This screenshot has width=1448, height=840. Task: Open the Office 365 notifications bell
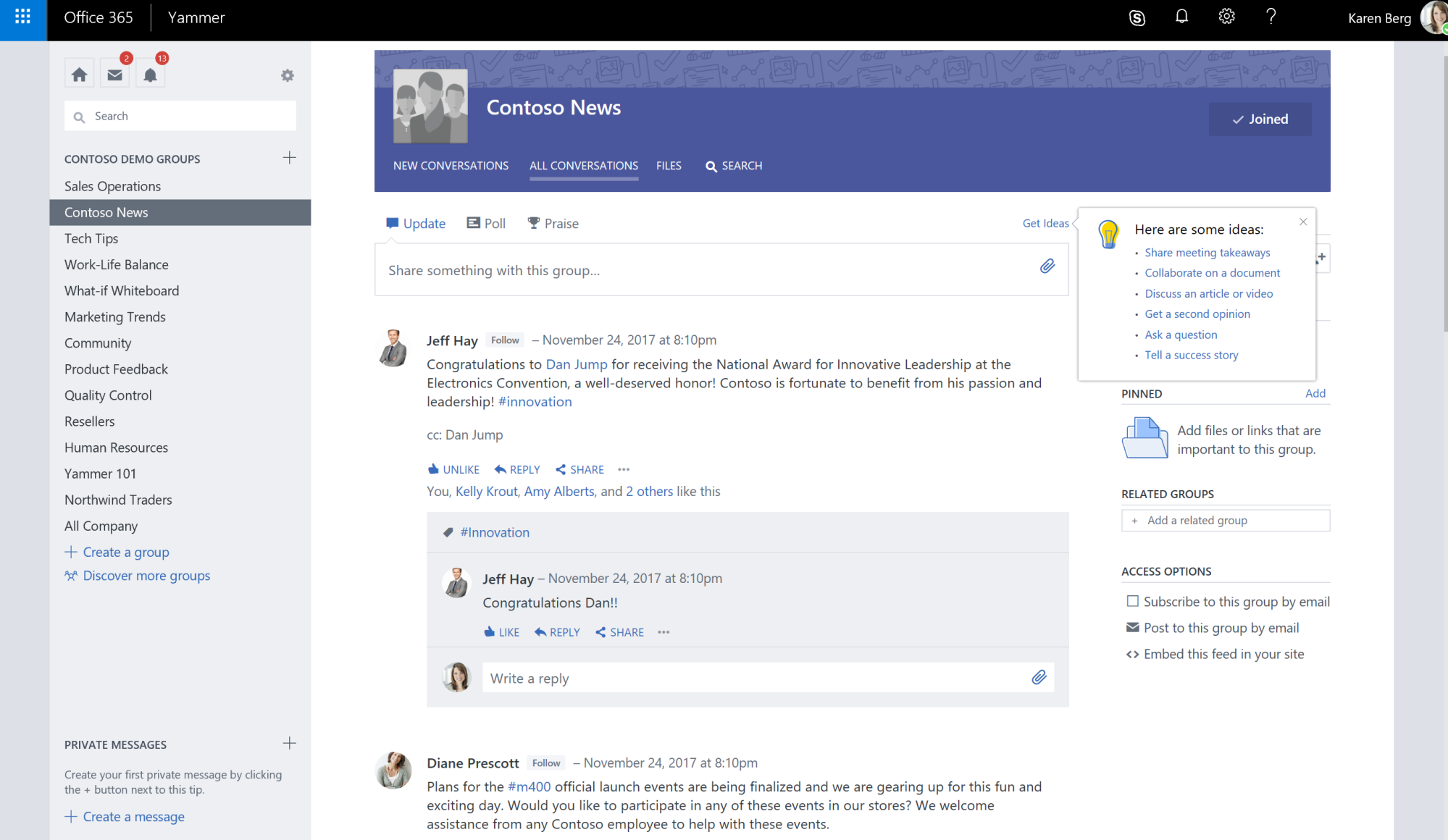point(1181,17)
